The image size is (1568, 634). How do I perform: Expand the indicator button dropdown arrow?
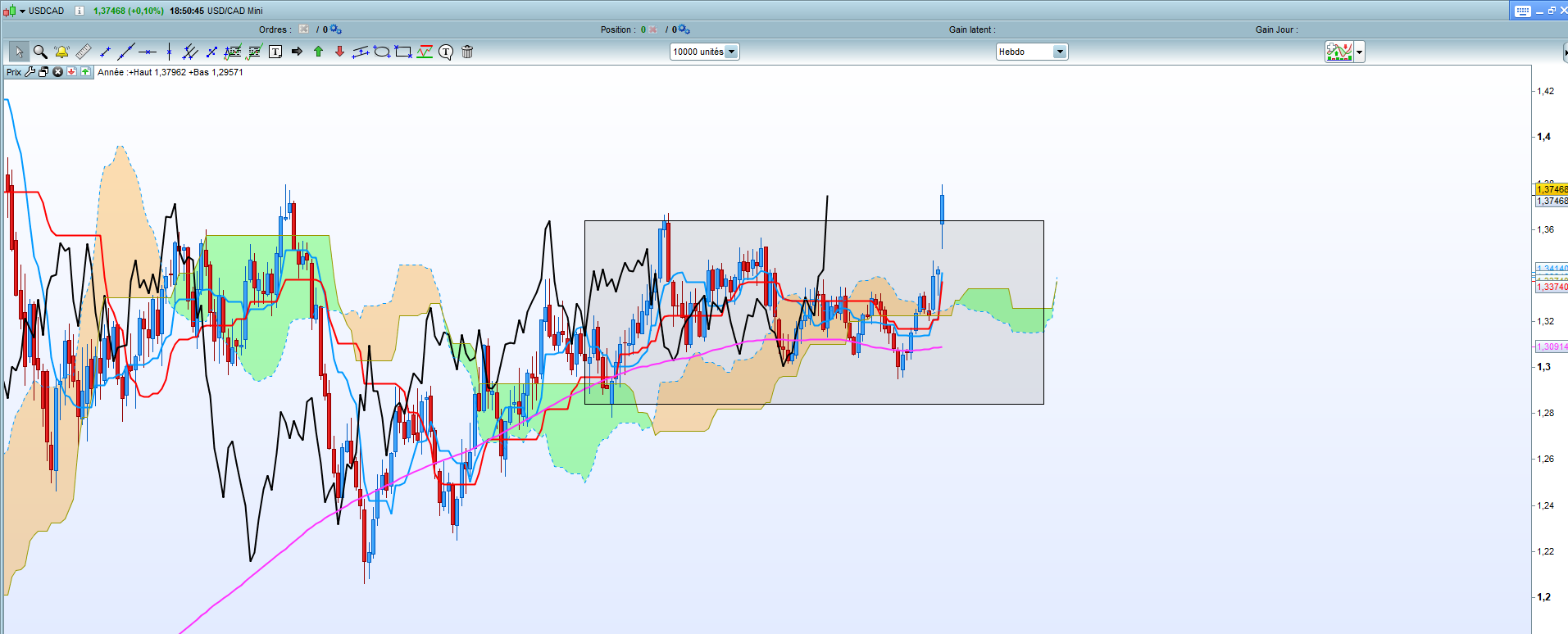point(1360,52)
